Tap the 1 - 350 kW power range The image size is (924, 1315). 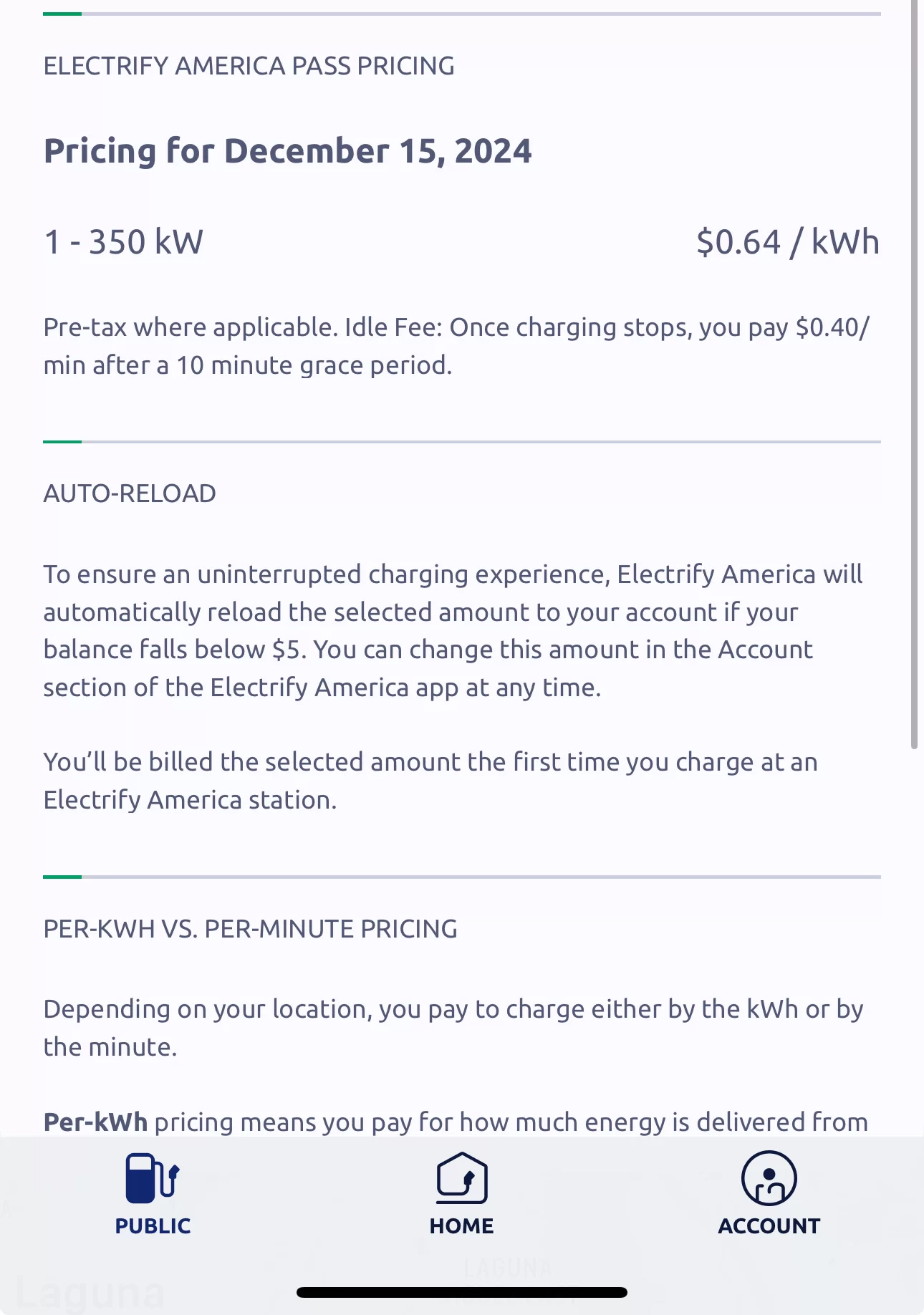point(124,242)
